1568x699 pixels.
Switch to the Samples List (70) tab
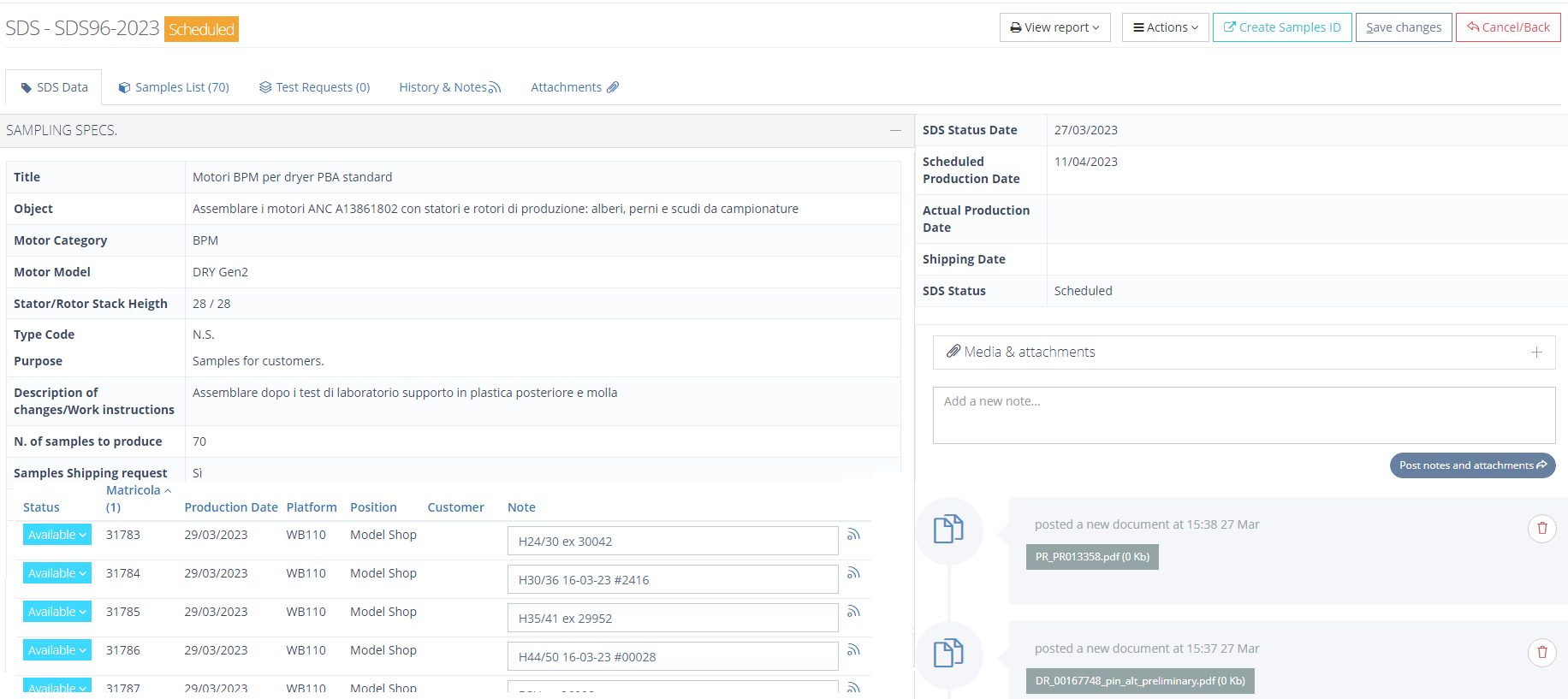174,87
